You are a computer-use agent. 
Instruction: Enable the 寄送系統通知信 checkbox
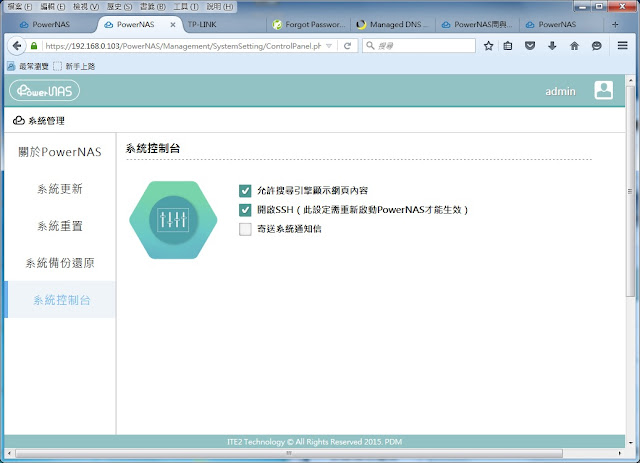[x=245, y=229]
